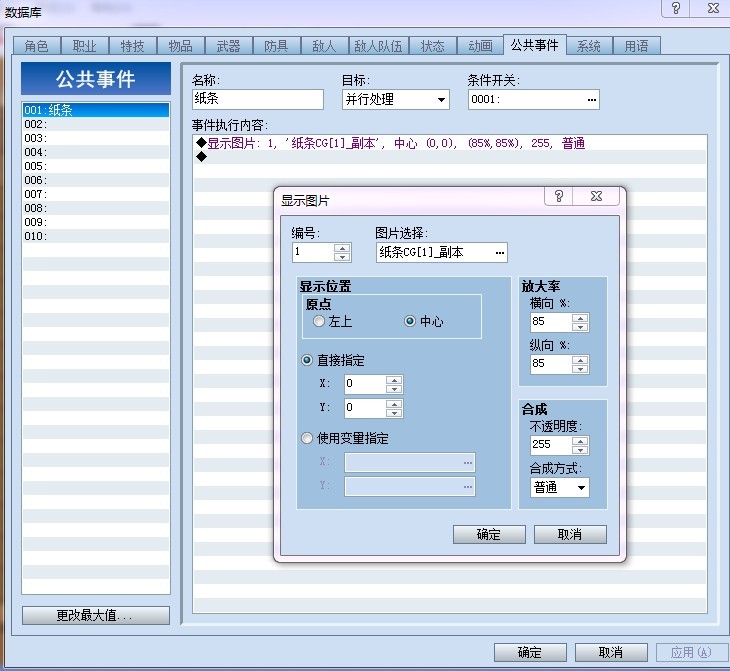Increase 横向 zoom percentage
The width and height of the screenshot is (730, 671).
(x=580, y=318)
